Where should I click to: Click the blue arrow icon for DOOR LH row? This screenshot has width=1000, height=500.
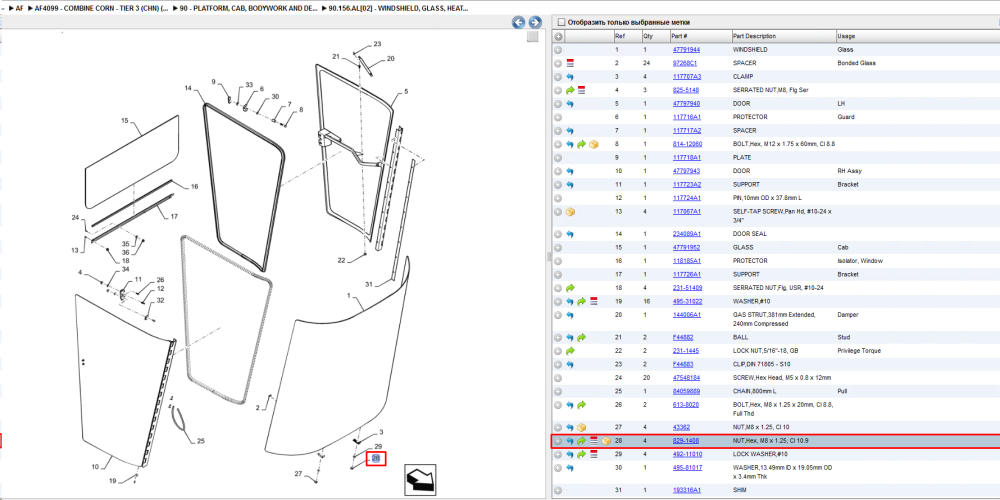click(x=570, y=103)
